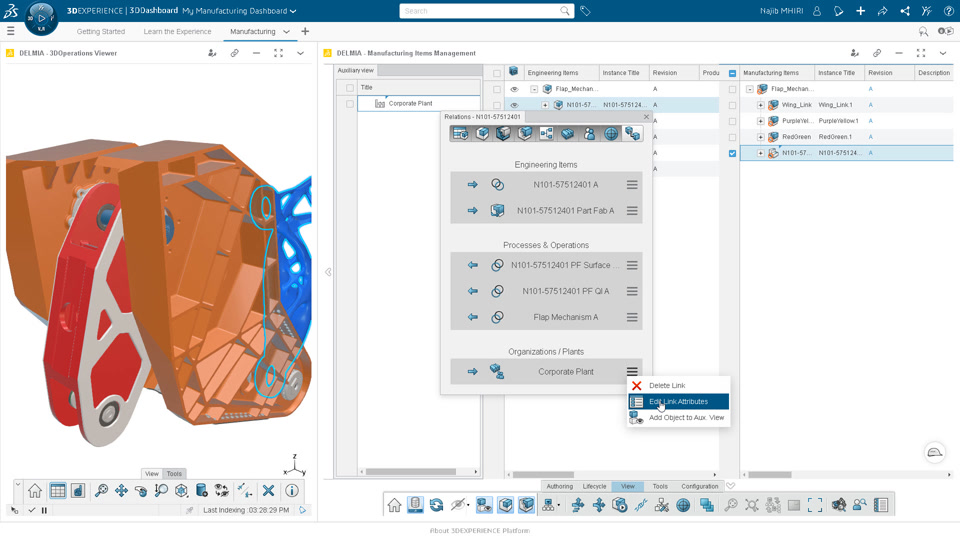Image resolution: width=960 pixels, height=540 pixels.
Task: Expand the RedGreen tree node
Action: tap(760, 137)
